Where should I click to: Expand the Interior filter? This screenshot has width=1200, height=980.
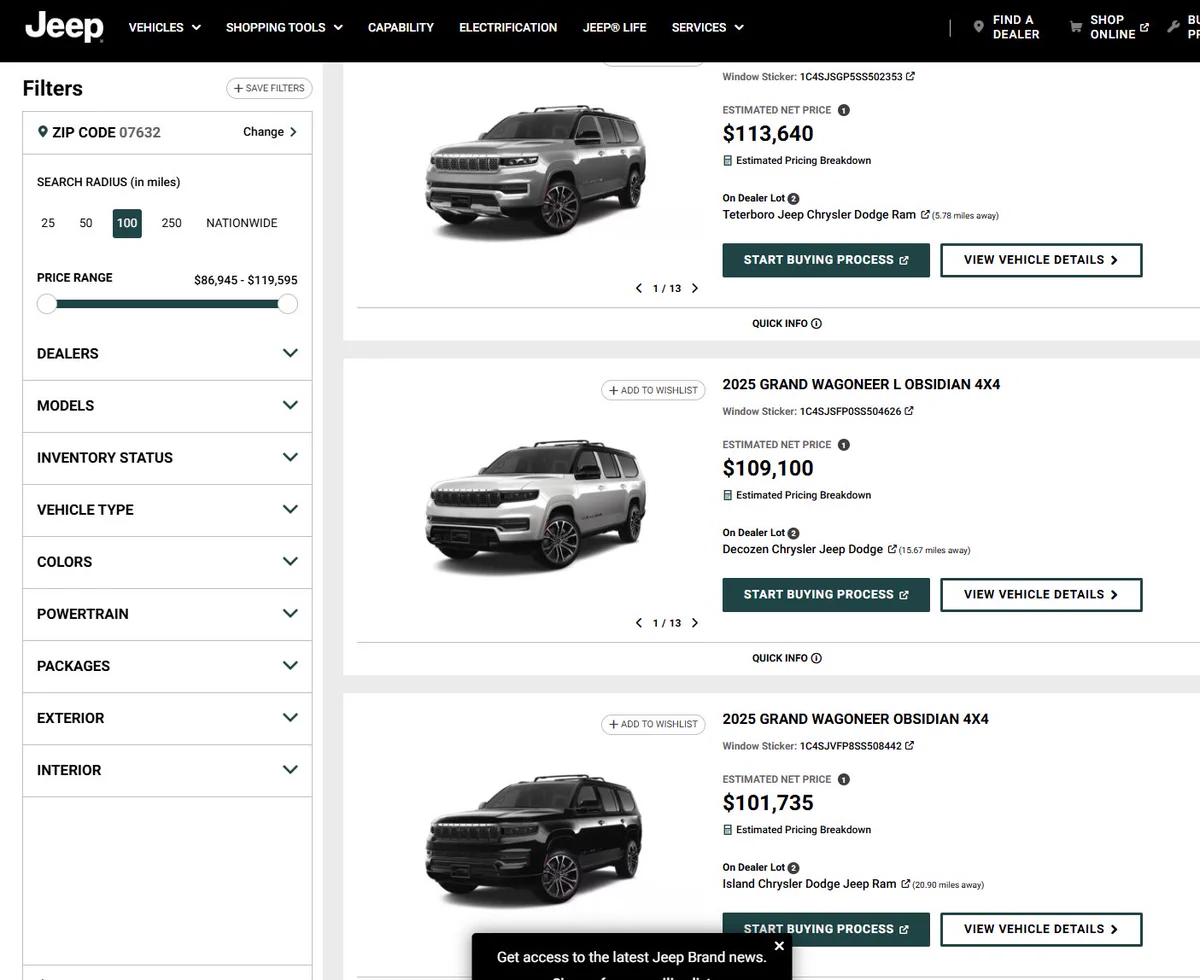(x=167, y=770)
